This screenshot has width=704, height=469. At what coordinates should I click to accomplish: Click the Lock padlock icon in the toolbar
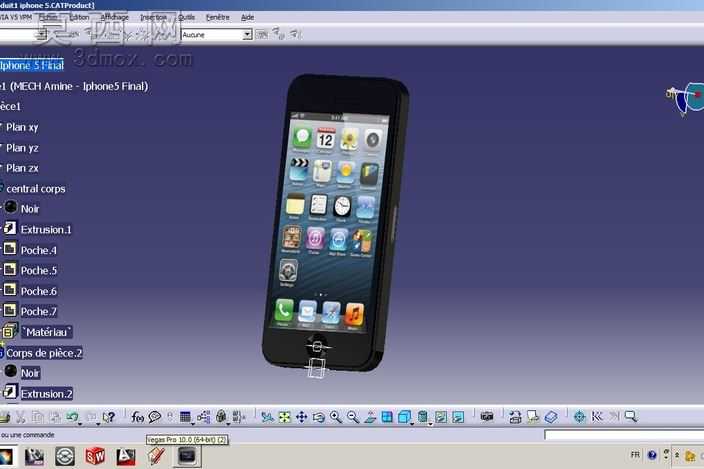221,417
